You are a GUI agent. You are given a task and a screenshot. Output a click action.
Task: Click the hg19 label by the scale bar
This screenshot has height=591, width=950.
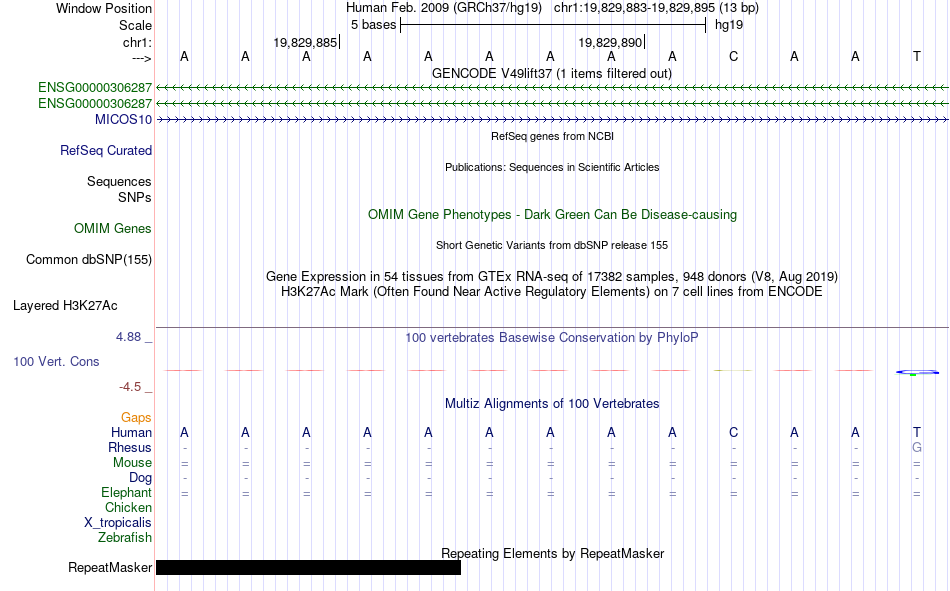[729, 25]
